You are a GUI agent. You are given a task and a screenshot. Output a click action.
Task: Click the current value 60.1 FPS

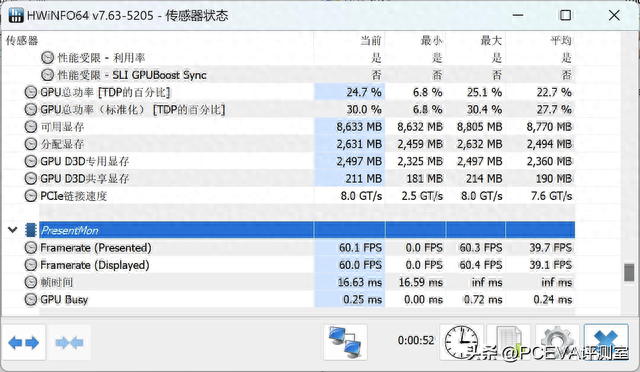tap(360, 247)
